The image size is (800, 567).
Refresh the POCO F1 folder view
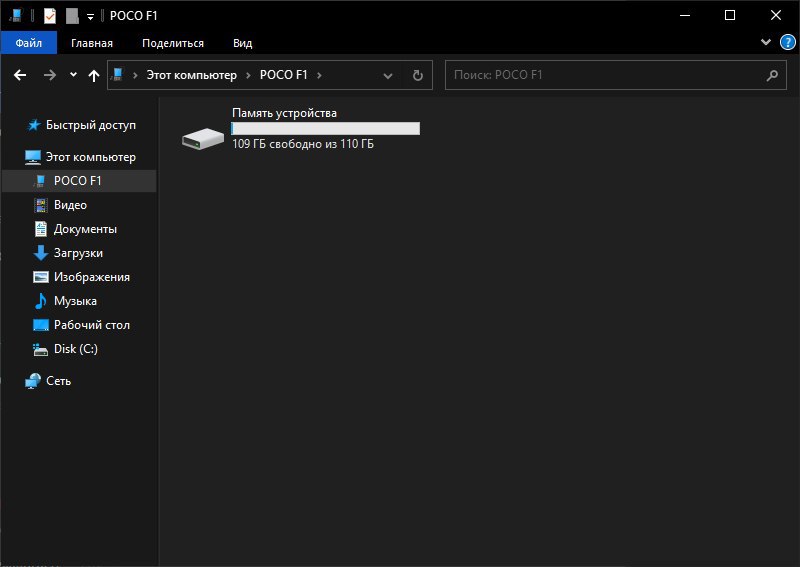[x=417, y=76]
